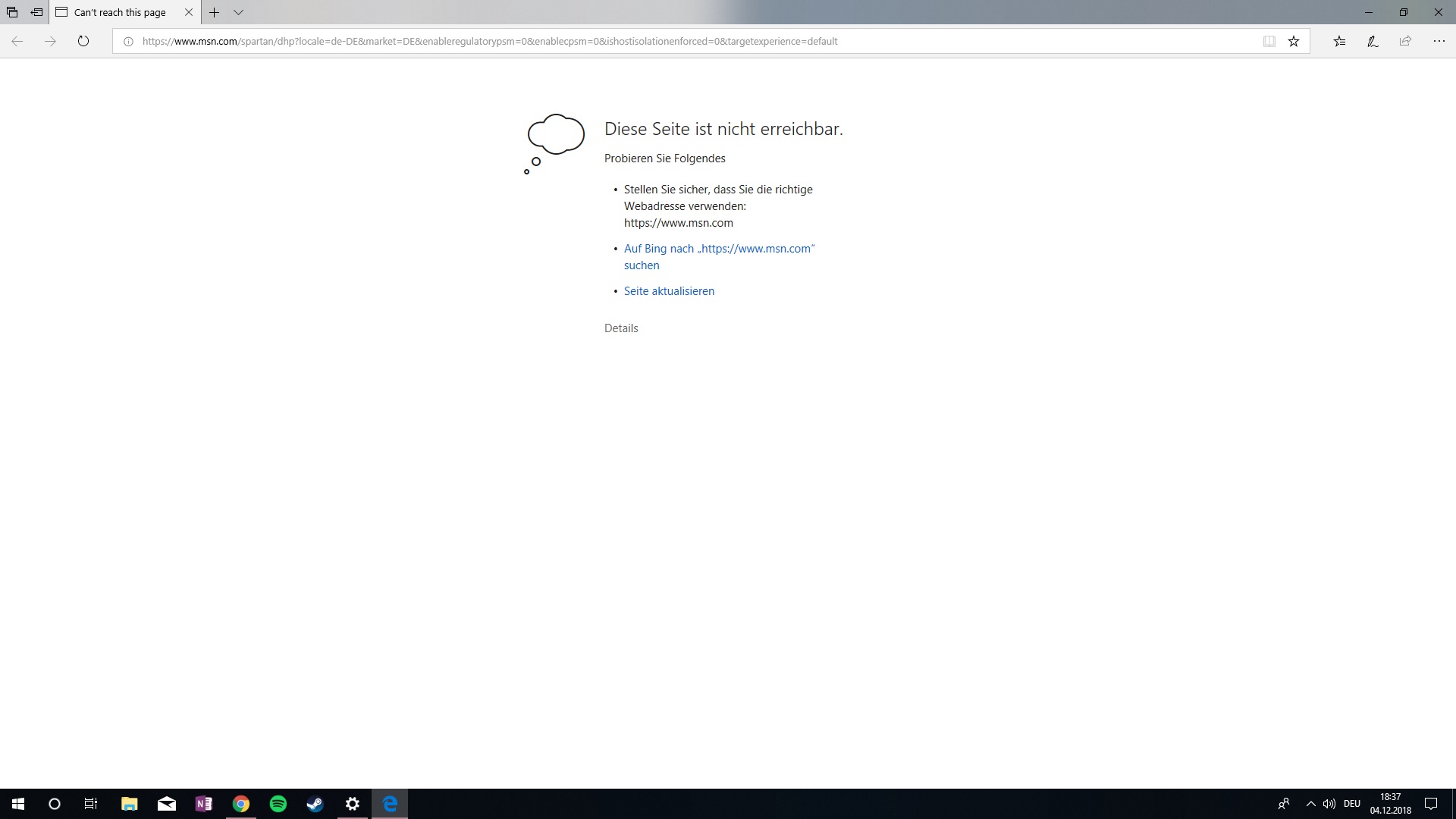
Task: Switch to Google Chrome in taskbar
Action: tap(241, 804)
